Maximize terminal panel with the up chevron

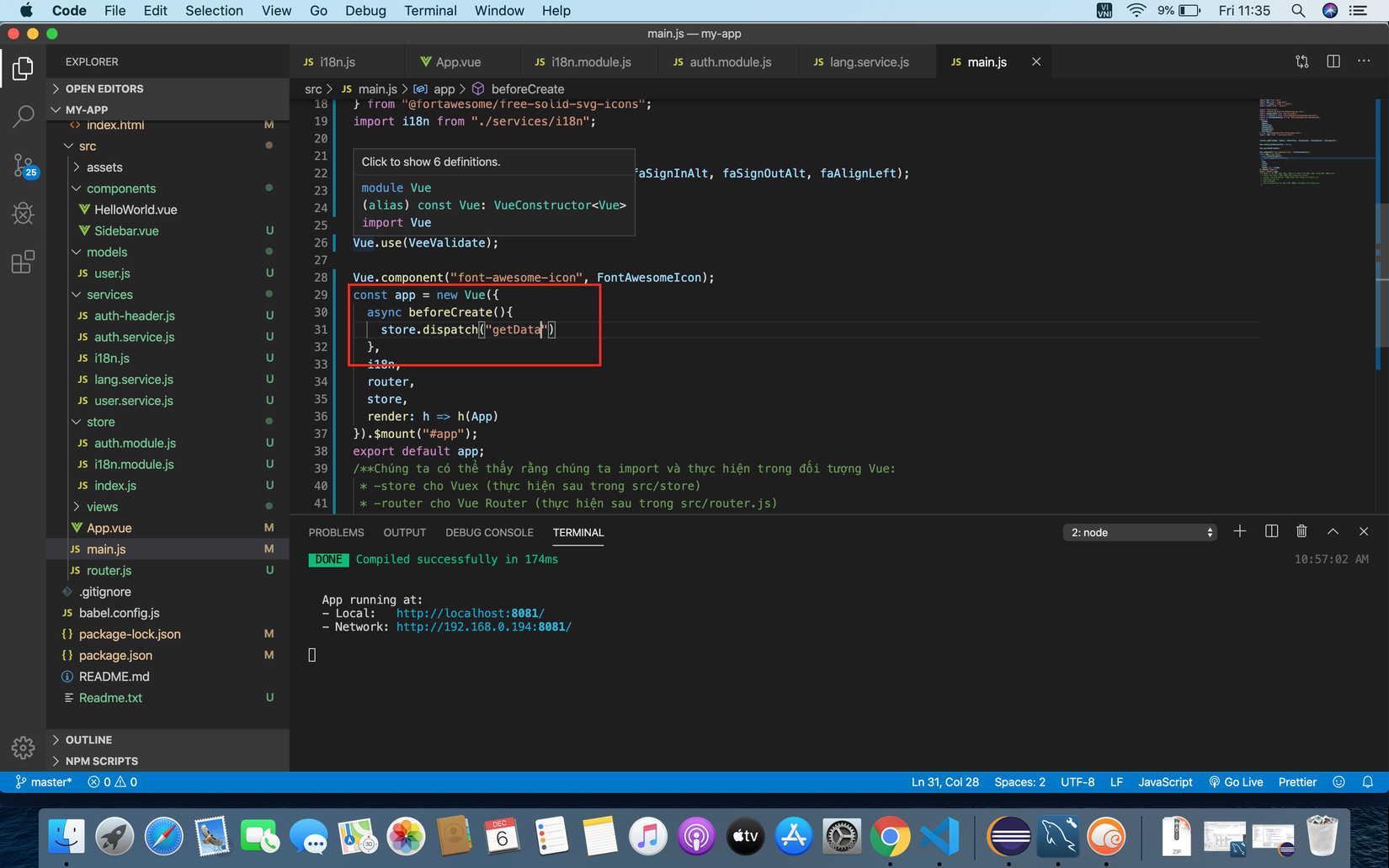coord(1333,531)
